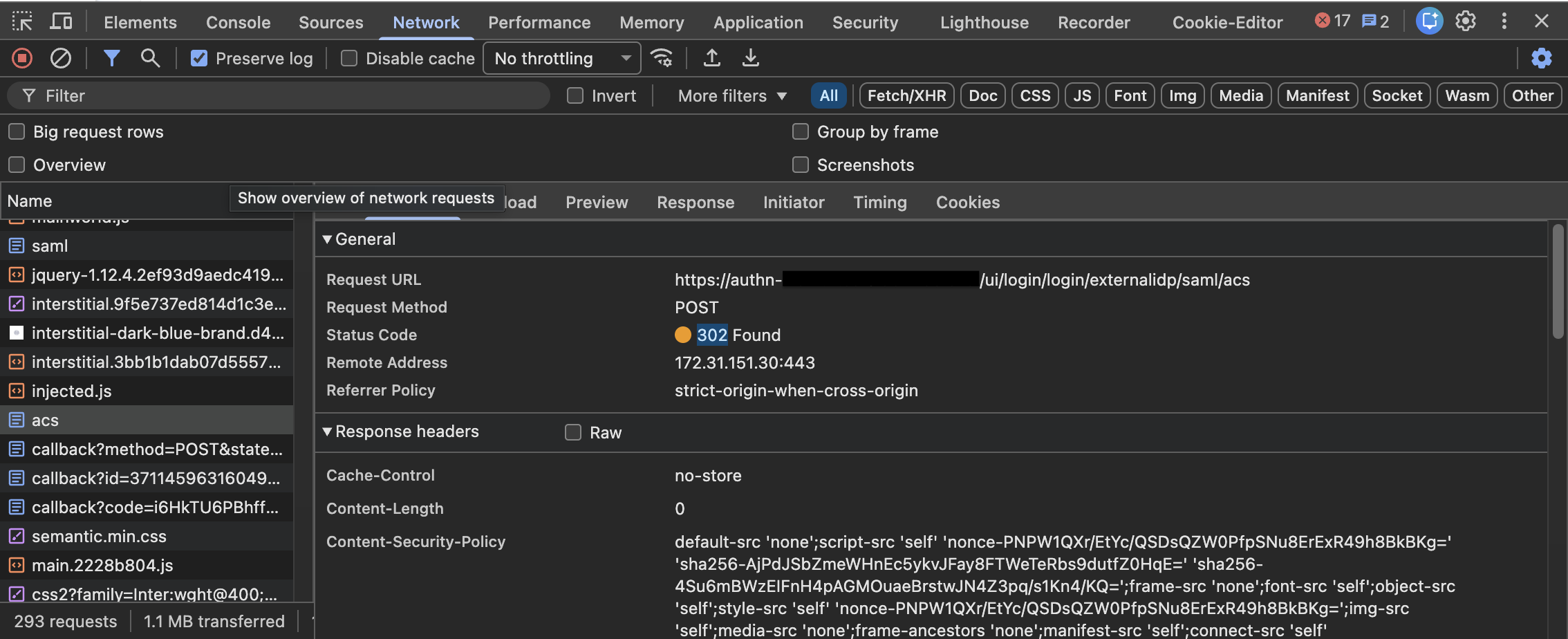This screenshot has height=639, width=1568.
Task: Open the AI assistance icon
Action: point(1429,21)
